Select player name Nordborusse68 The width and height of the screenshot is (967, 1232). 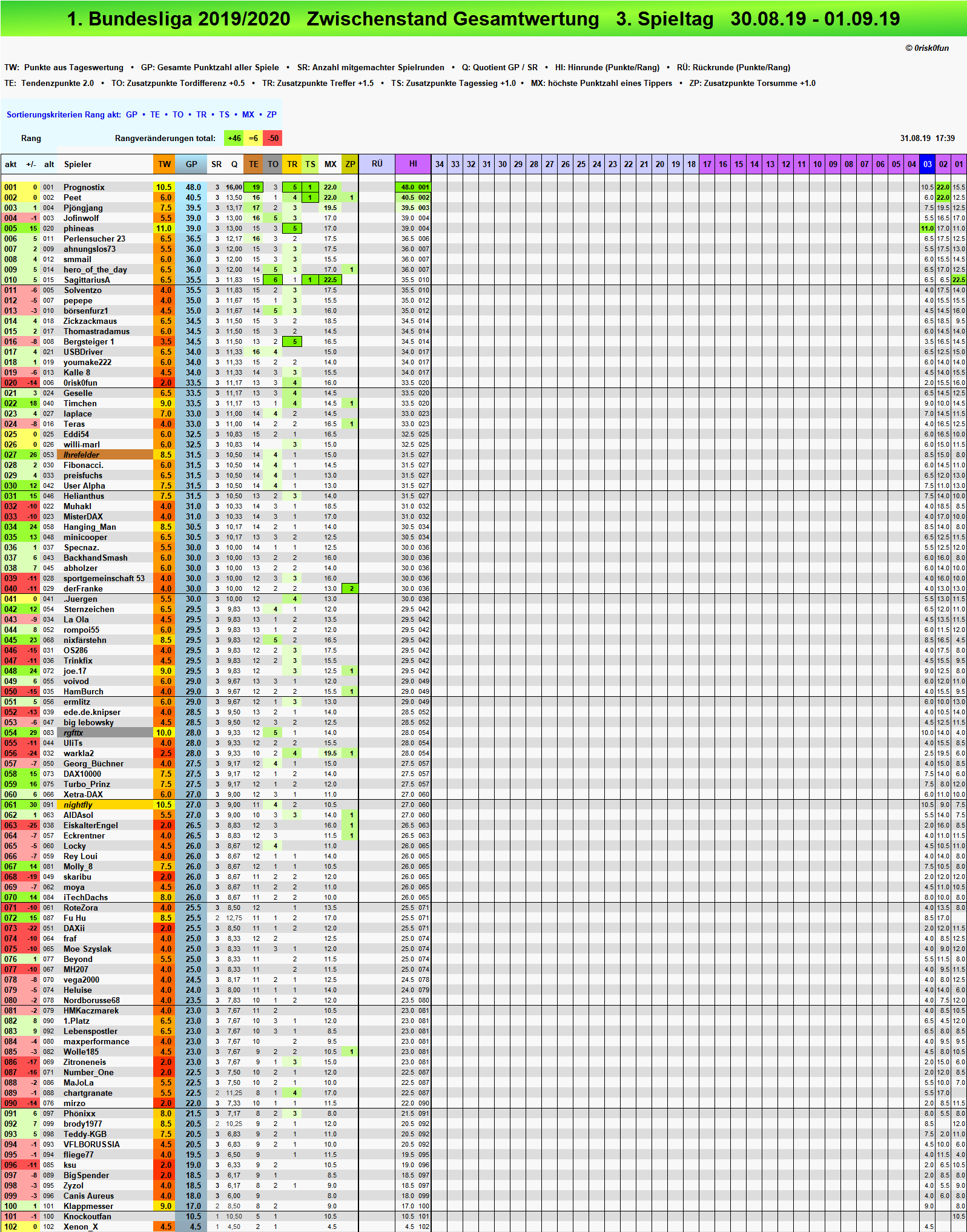[91, 1000]
